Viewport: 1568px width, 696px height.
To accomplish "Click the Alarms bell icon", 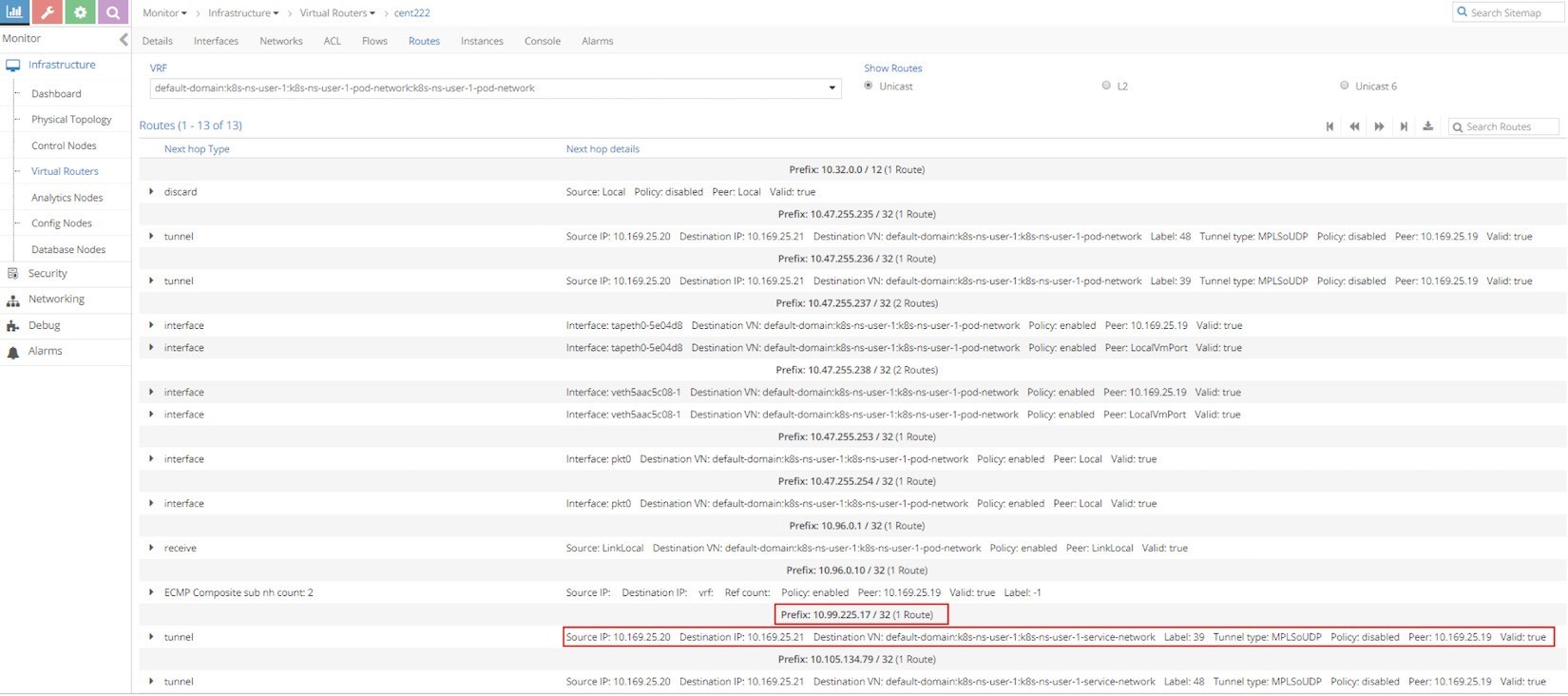I will click(x=12, y=352).
